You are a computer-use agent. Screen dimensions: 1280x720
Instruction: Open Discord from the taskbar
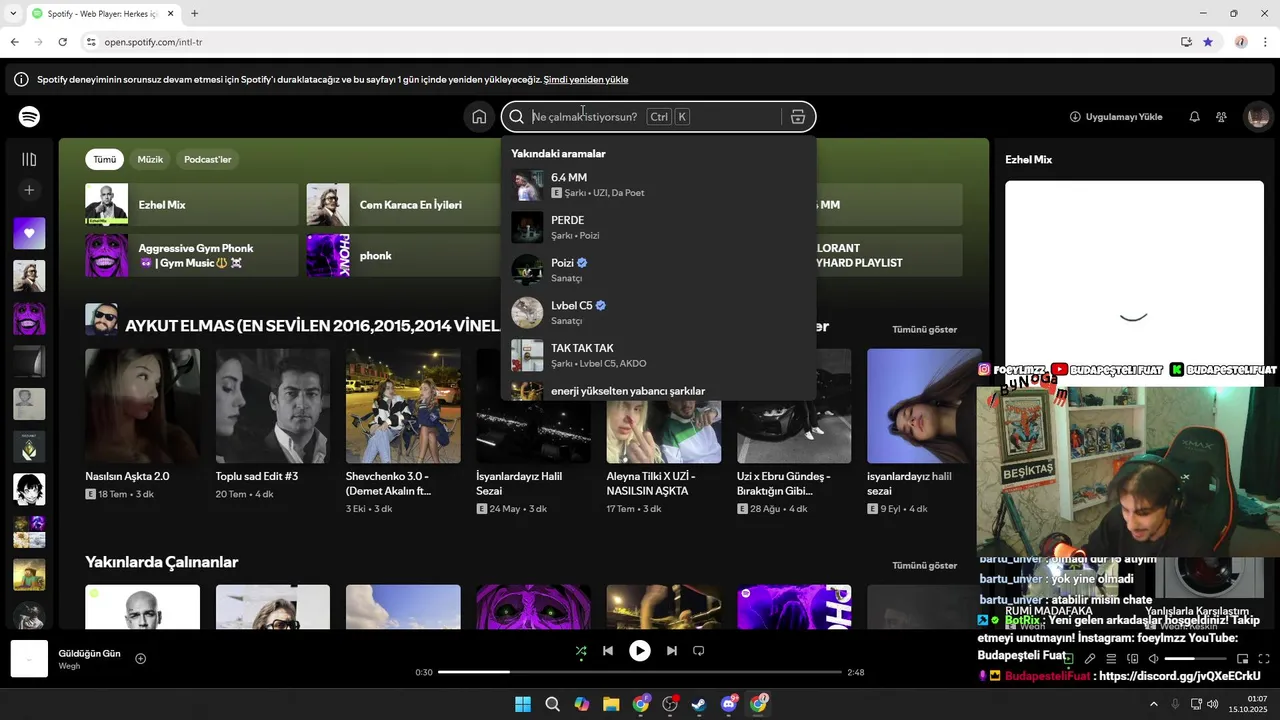click(729, 704)
